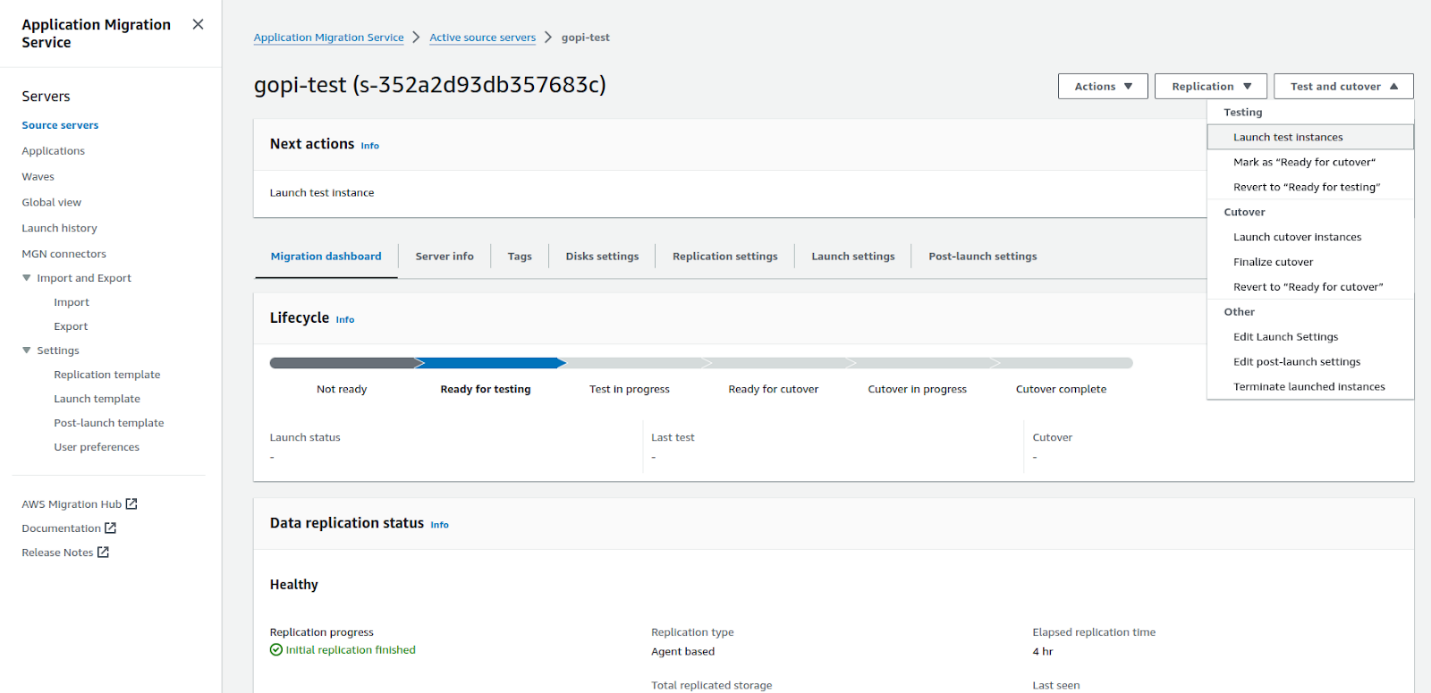This screenshot has width=1431, height=693.
Task: Choose Revert to "Ready for testing"
Action: click(x=1310, y=187)
